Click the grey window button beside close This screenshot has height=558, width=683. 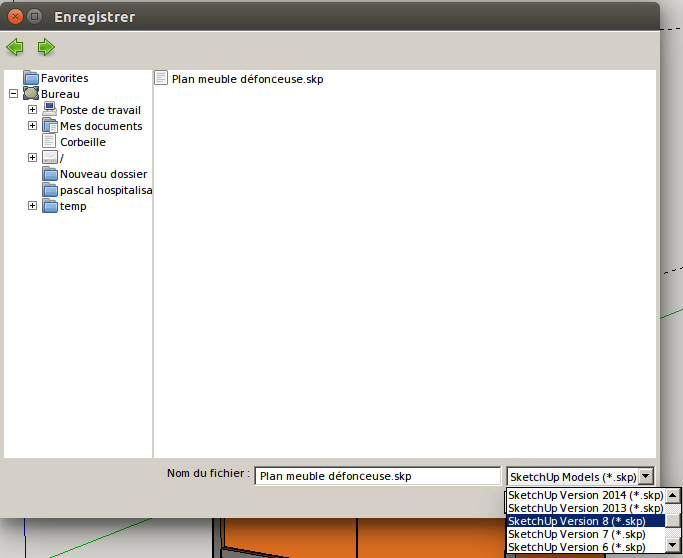[34, 17]
